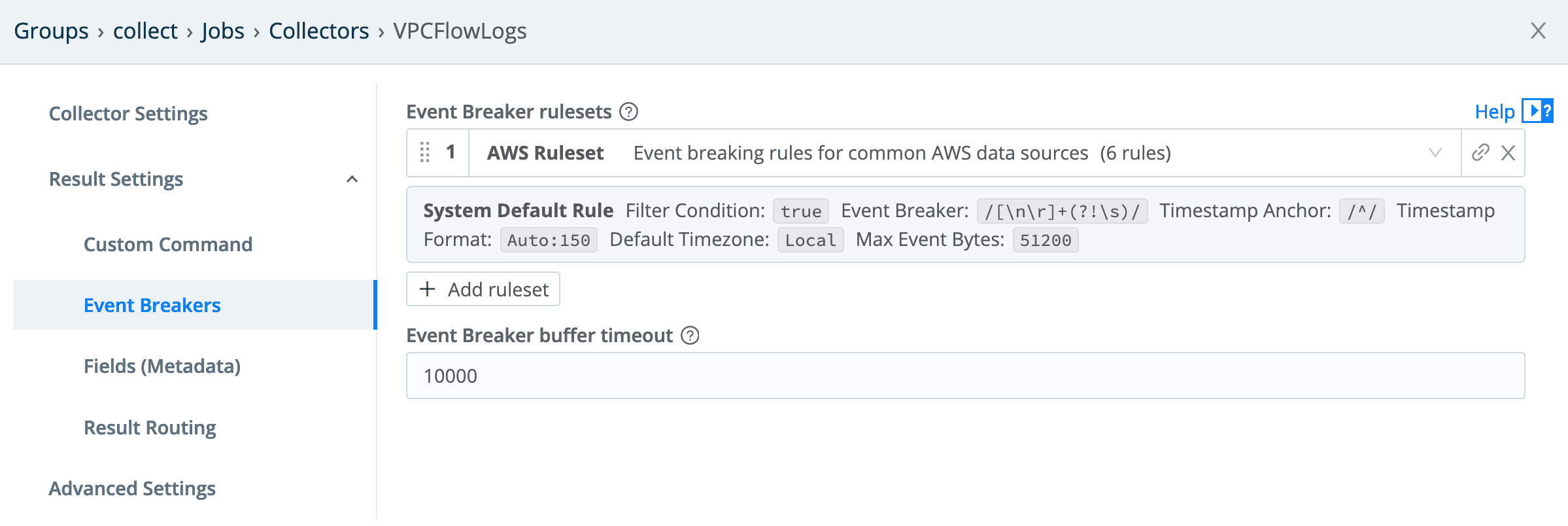Select the Event Breakers sidebar item
Screen dimensions: 1568x526
click(152, 306)
